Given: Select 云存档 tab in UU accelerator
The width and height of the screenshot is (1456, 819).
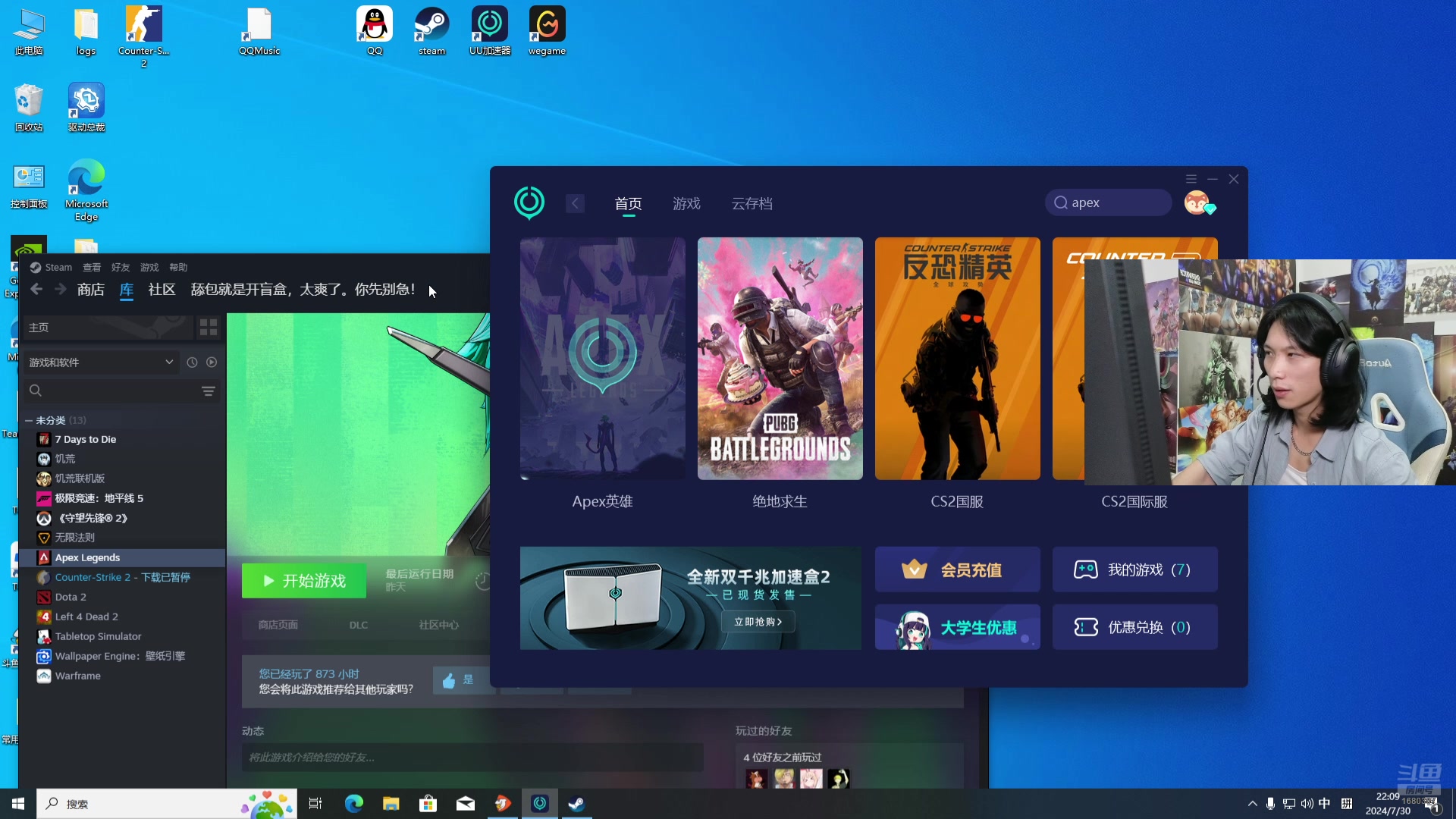Looking at the screenshot, I should [752, 203].
